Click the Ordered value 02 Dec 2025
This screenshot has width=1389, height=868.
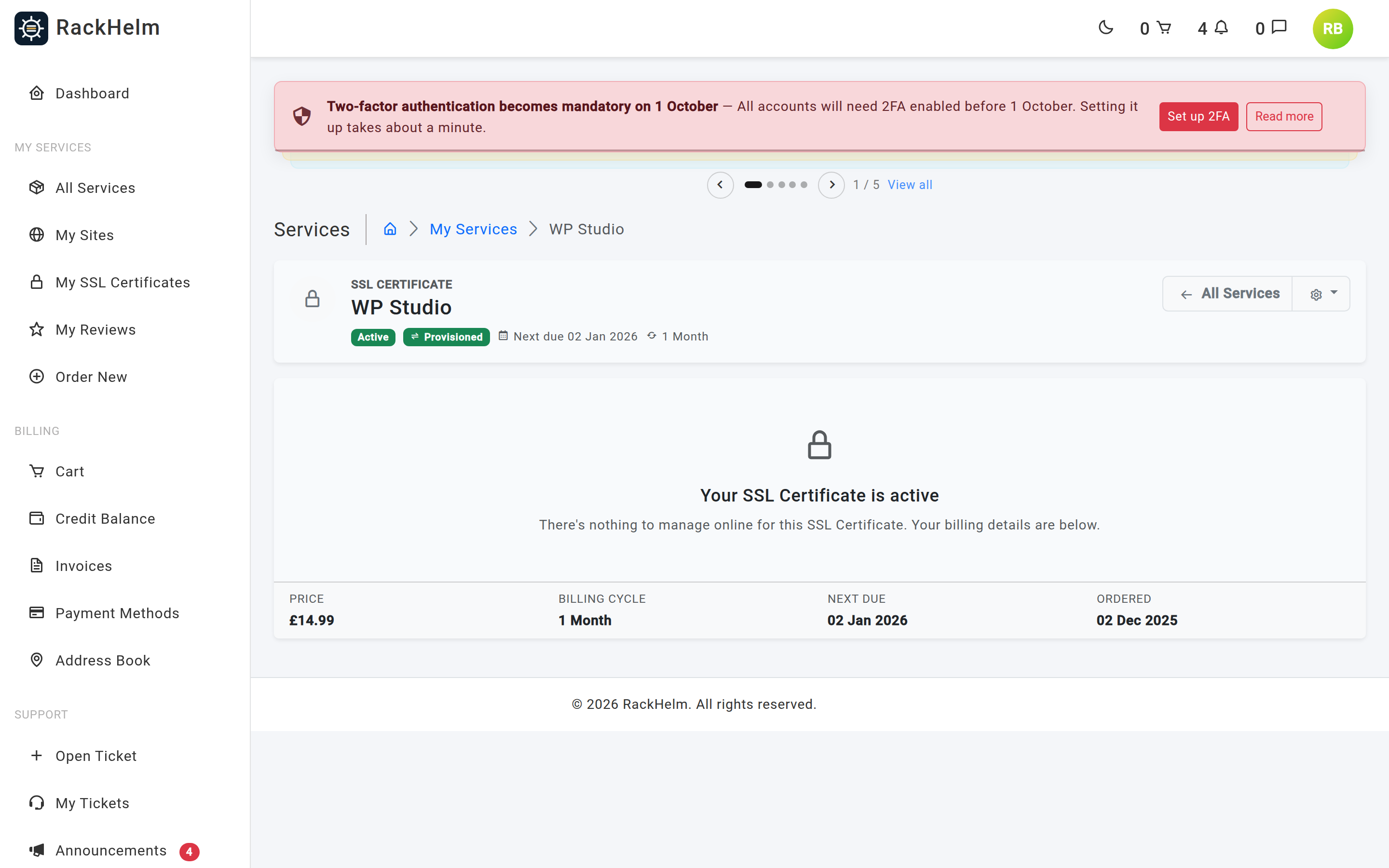(x=1136, y=621)
